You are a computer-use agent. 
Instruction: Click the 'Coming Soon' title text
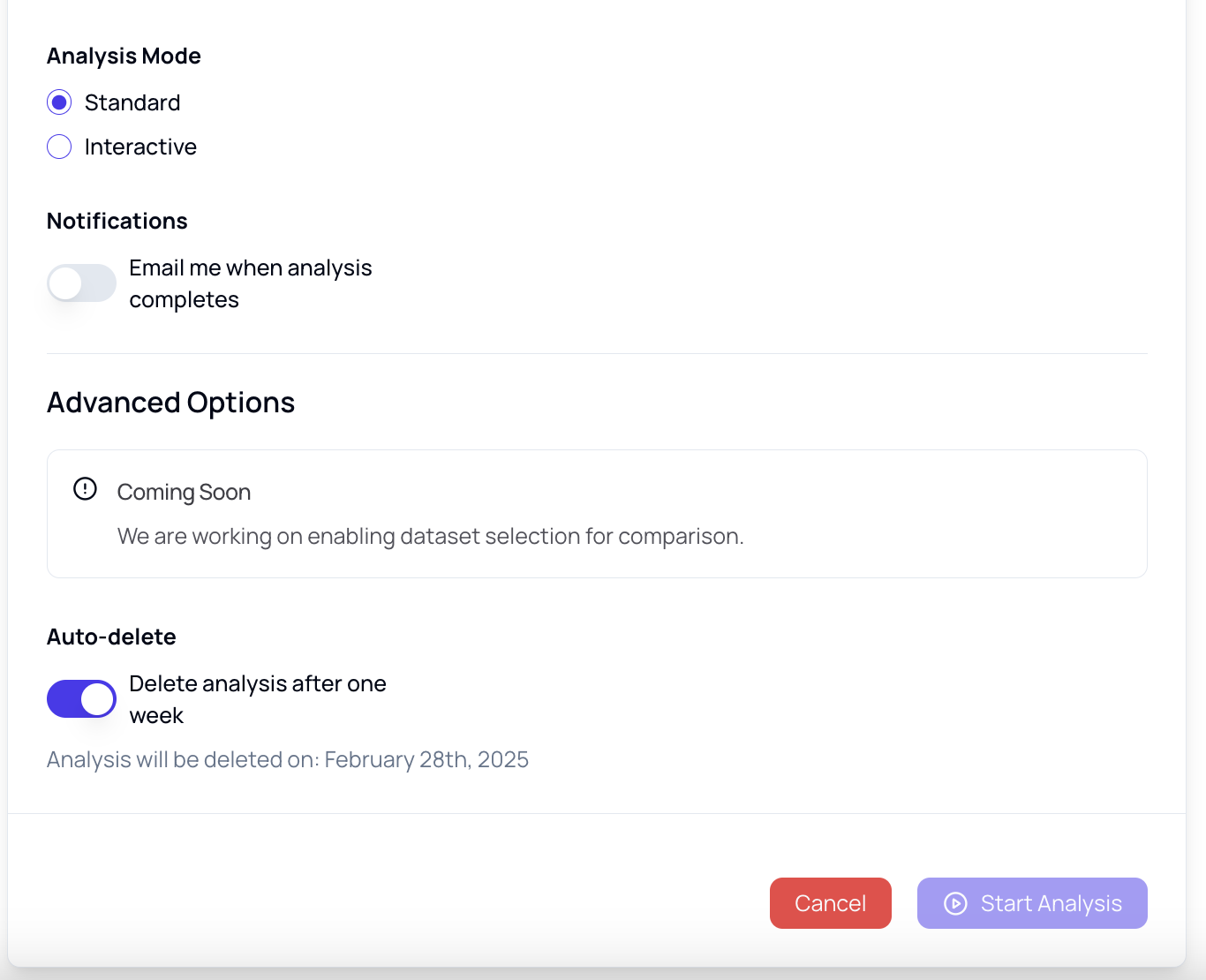(x=184, y=492)
